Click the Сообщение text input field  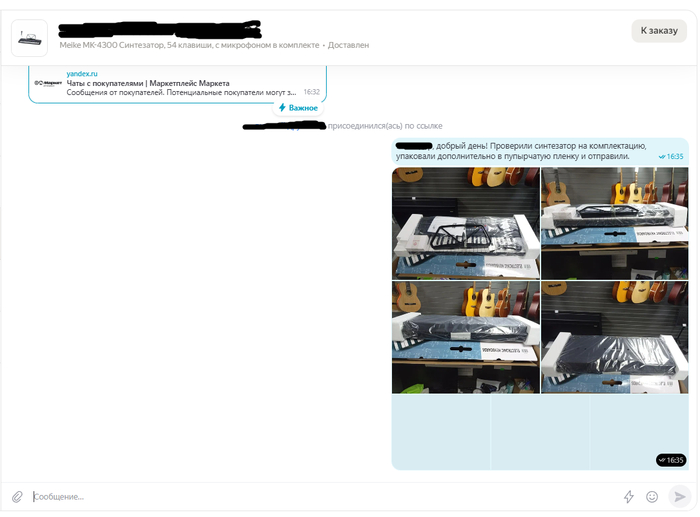coord(300,497)
